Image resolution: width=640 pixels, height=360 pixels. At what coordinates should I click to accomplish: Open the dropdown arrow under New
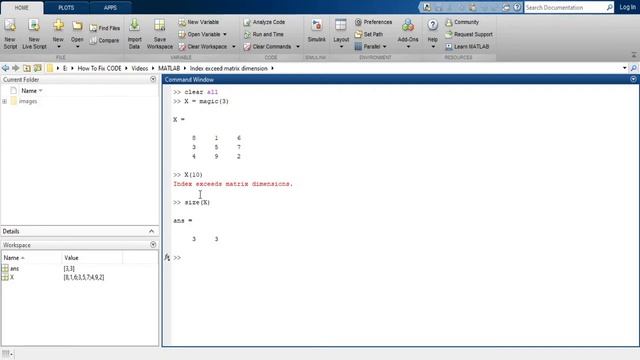click(x=58, y=47)
